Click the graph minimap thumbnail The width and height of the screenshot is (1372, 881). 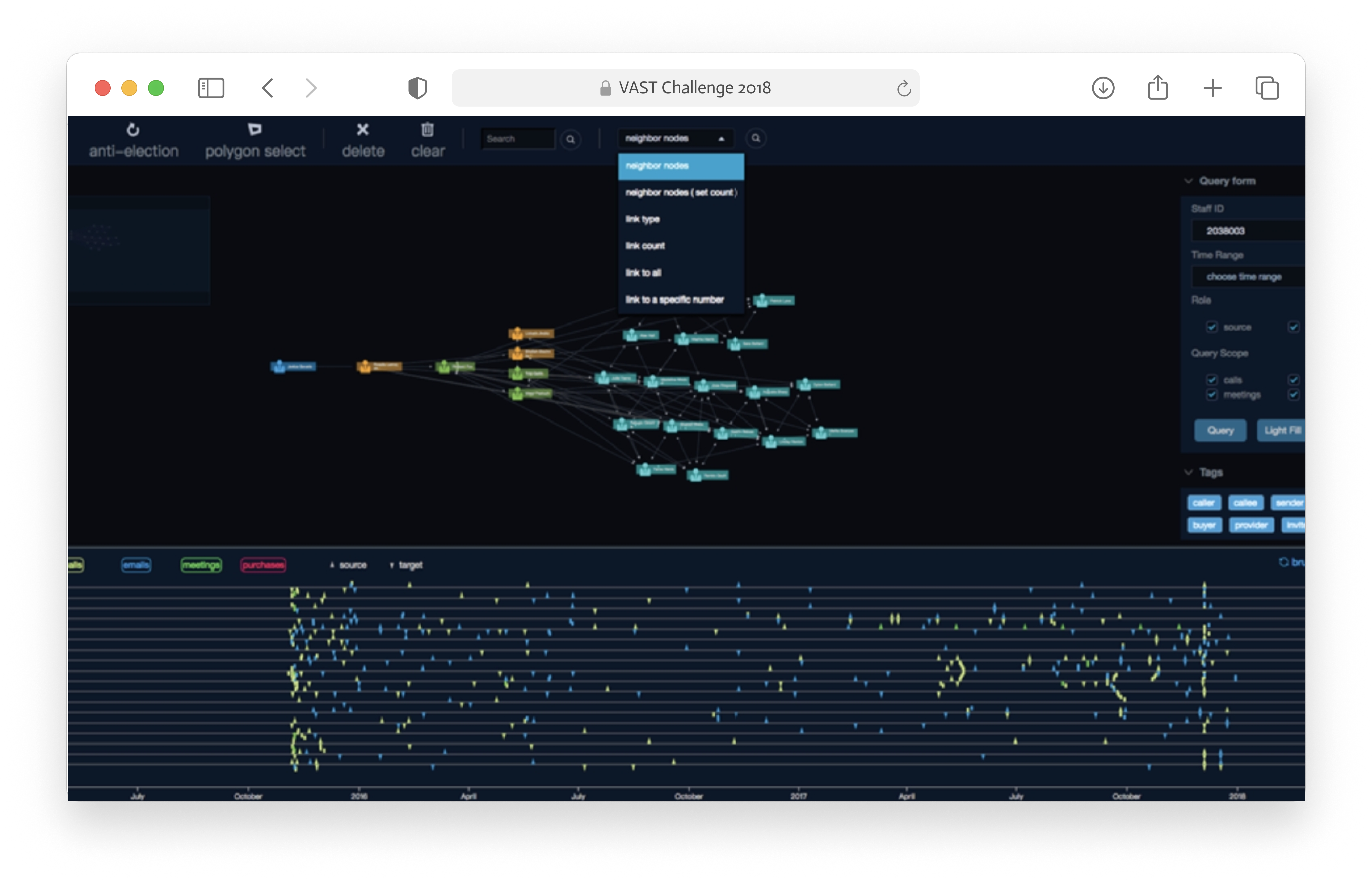click(x=139, y=251)
